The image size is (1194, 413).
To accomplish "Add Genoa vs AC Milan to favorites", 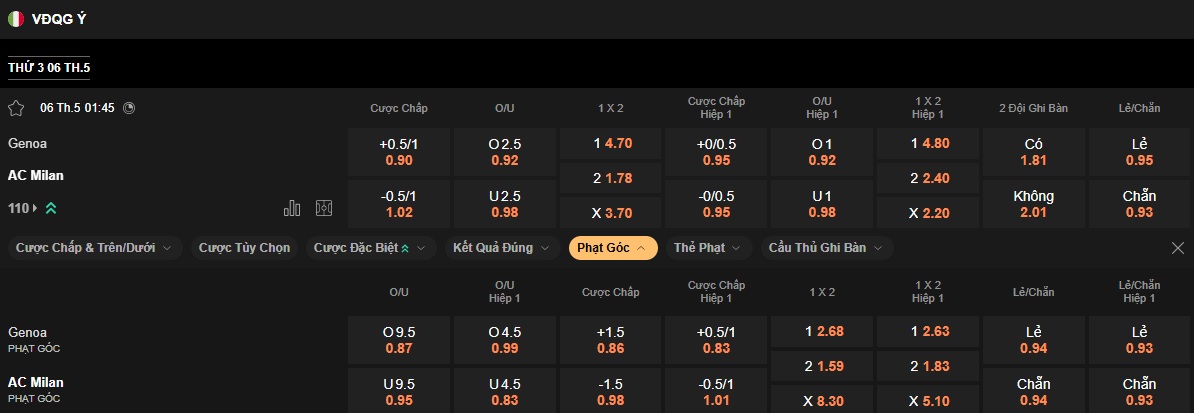I will pyautogui.click(x=16, y=108).
